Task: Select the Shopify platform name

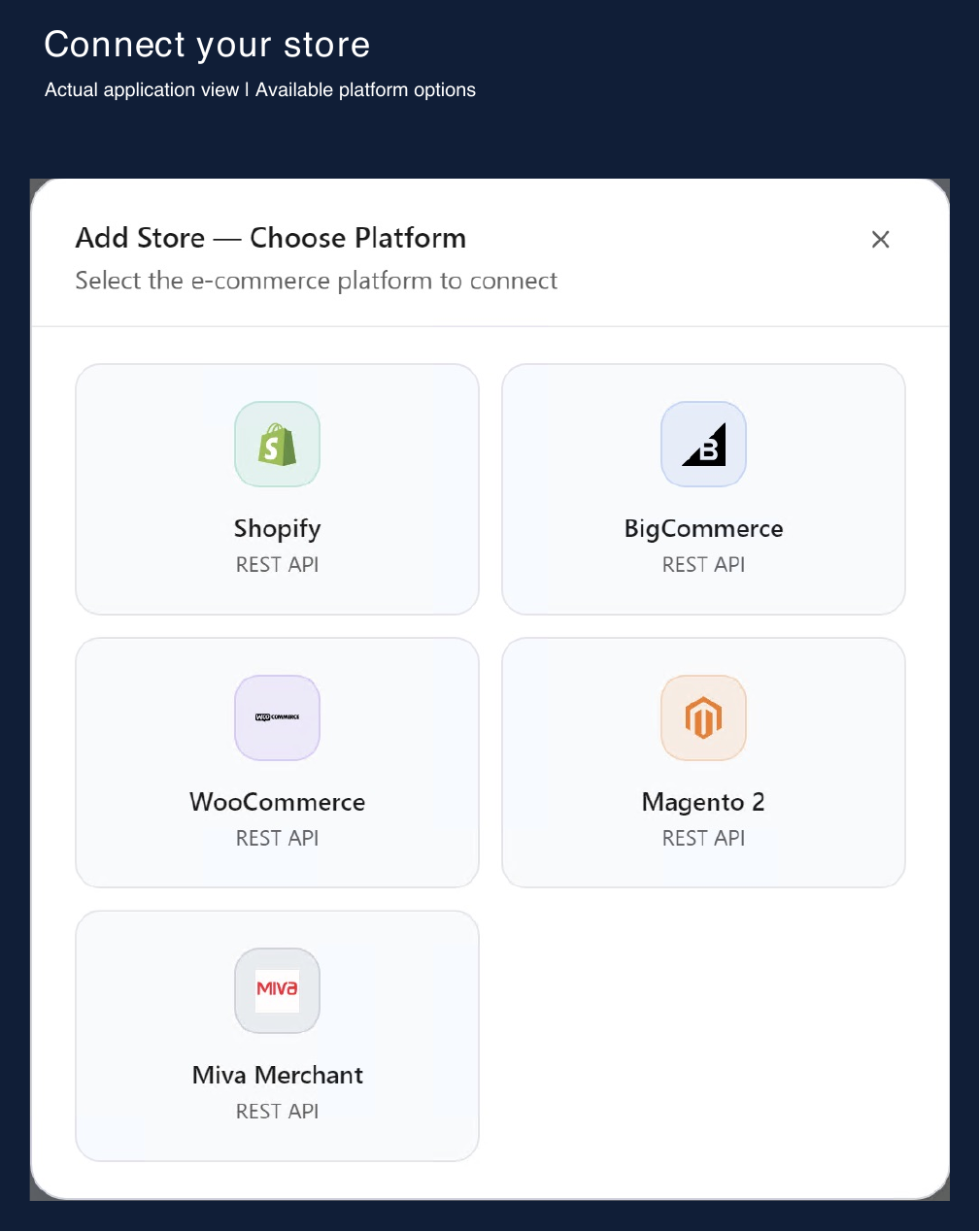Action: 277,529
